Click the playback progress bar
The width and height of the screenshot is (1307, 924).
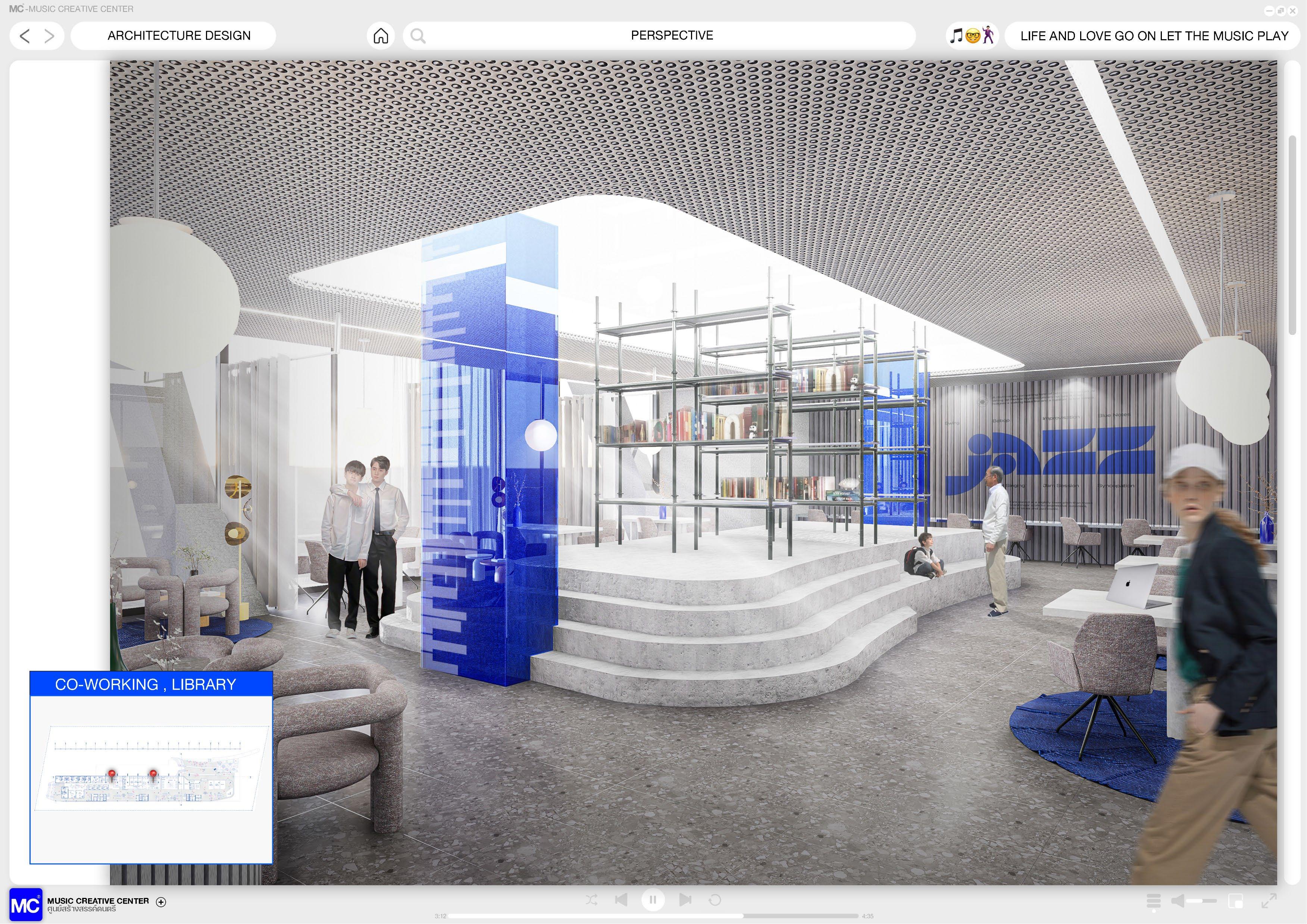coord(653,916)
